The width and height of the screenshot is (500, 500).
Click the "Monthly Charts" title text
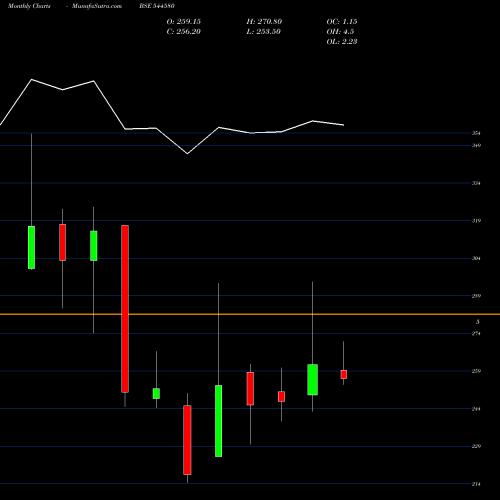pos(29,6)
